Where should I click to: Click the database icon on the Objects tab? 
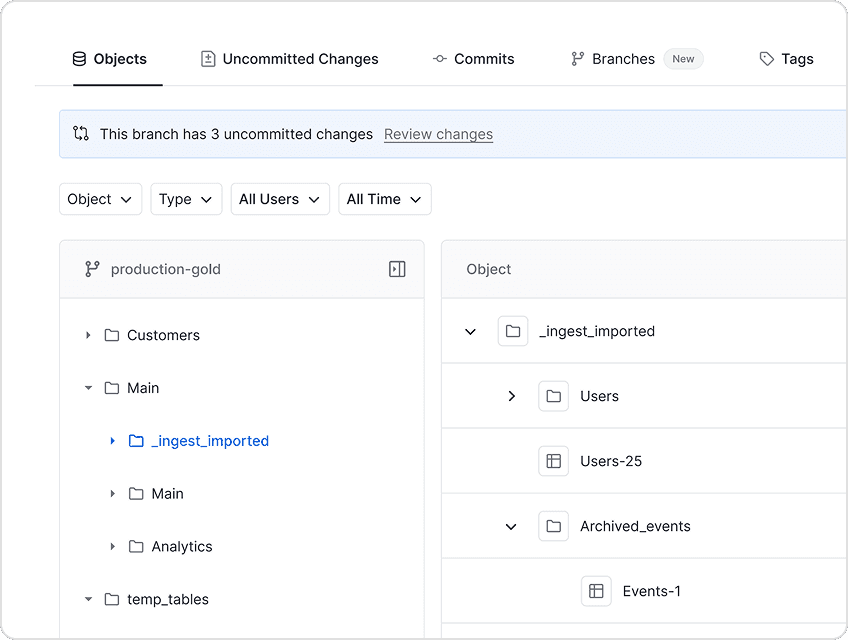[78, 58]
